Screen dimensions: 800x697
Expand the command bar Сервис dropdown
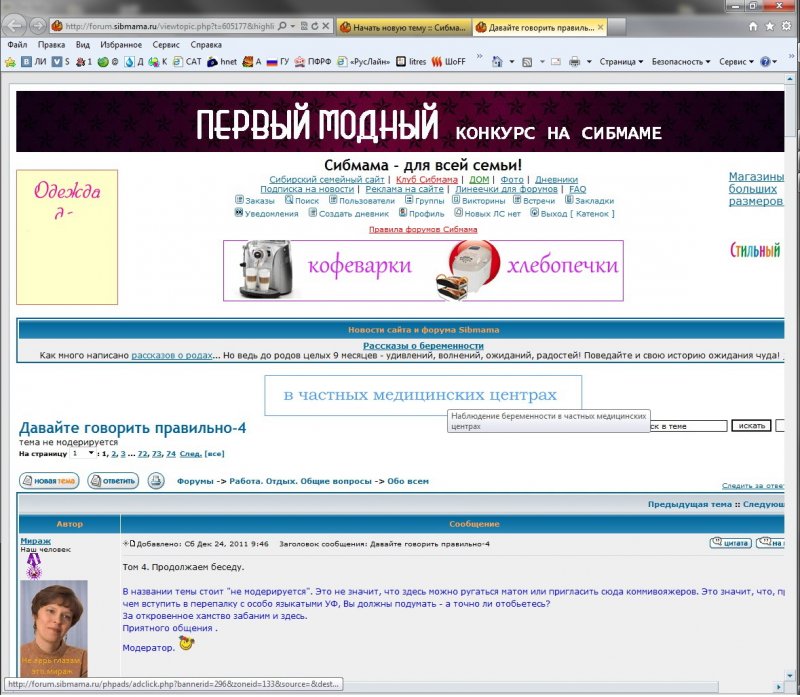click(x=736, y=62)
